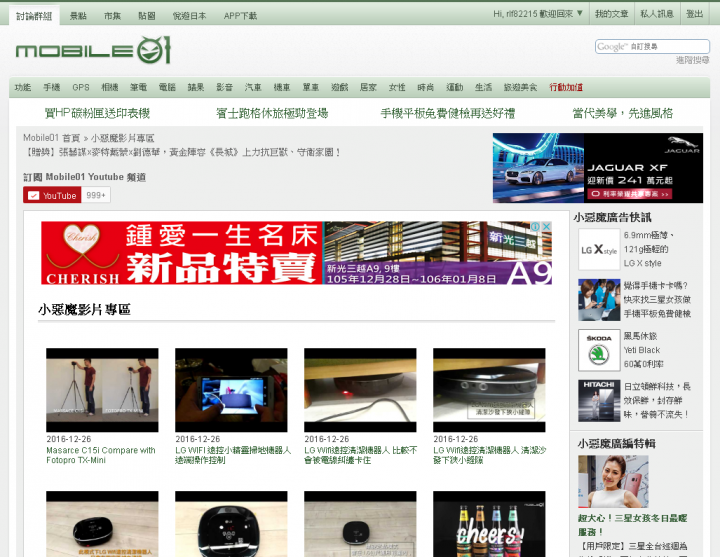Open the 手機平板免費健檢再送好禮 promo link
Screen dimensions: 720x557
pyautogui.click(x=448, y=113)
